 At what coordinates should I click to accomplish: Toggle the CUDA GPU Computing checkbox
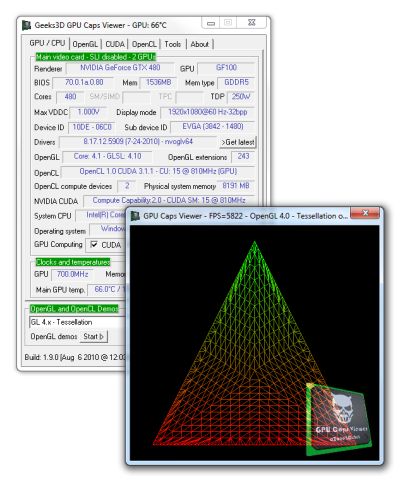(94, 245)
